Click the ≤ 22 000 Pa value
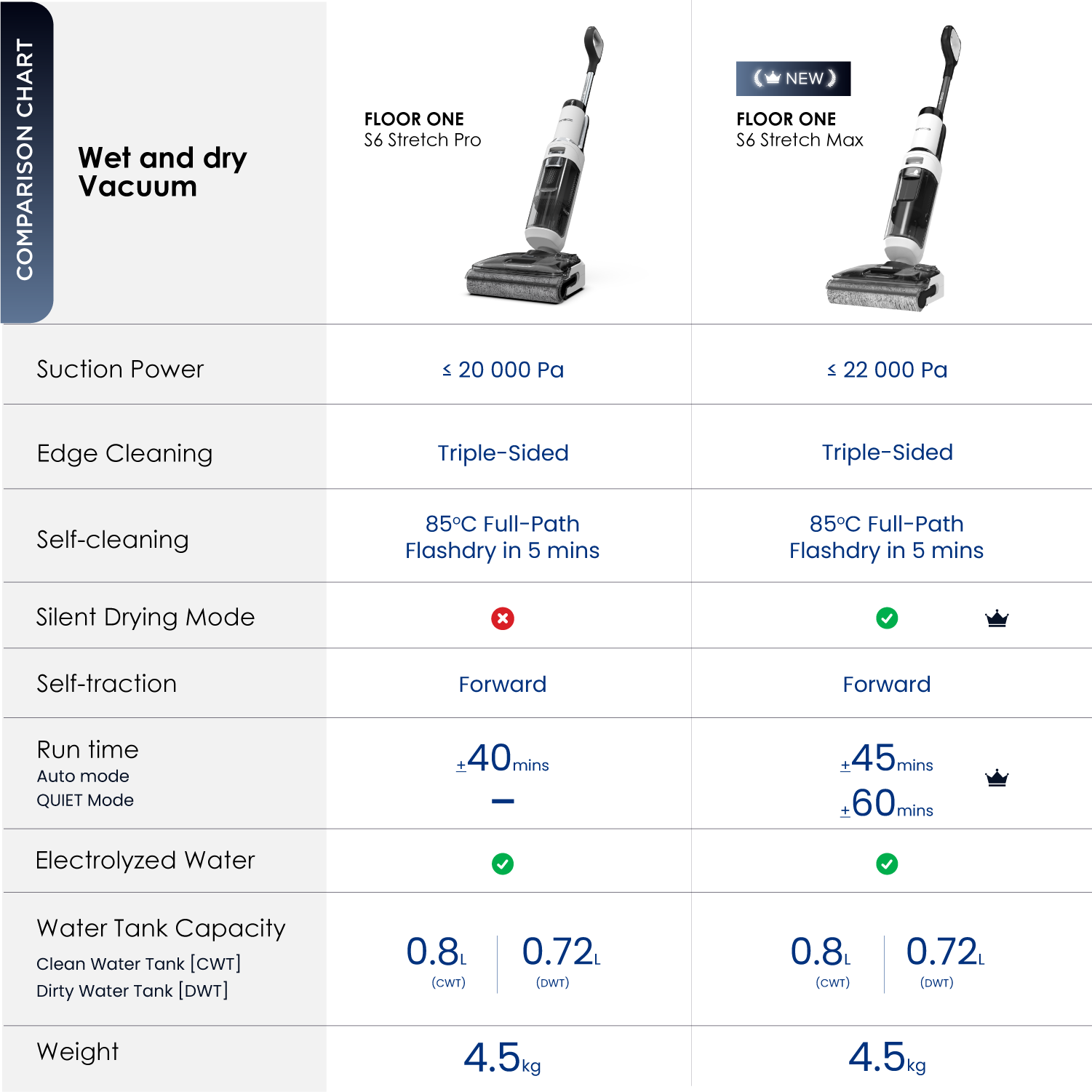Viewport: 1092px width, 1092px height. pos(887,370)
